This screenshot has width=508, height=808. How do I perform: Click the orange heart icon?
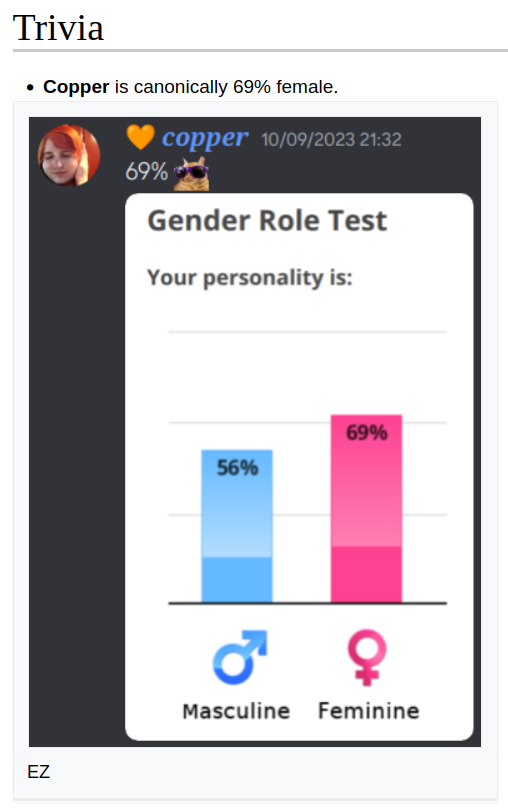coord(141,138)
